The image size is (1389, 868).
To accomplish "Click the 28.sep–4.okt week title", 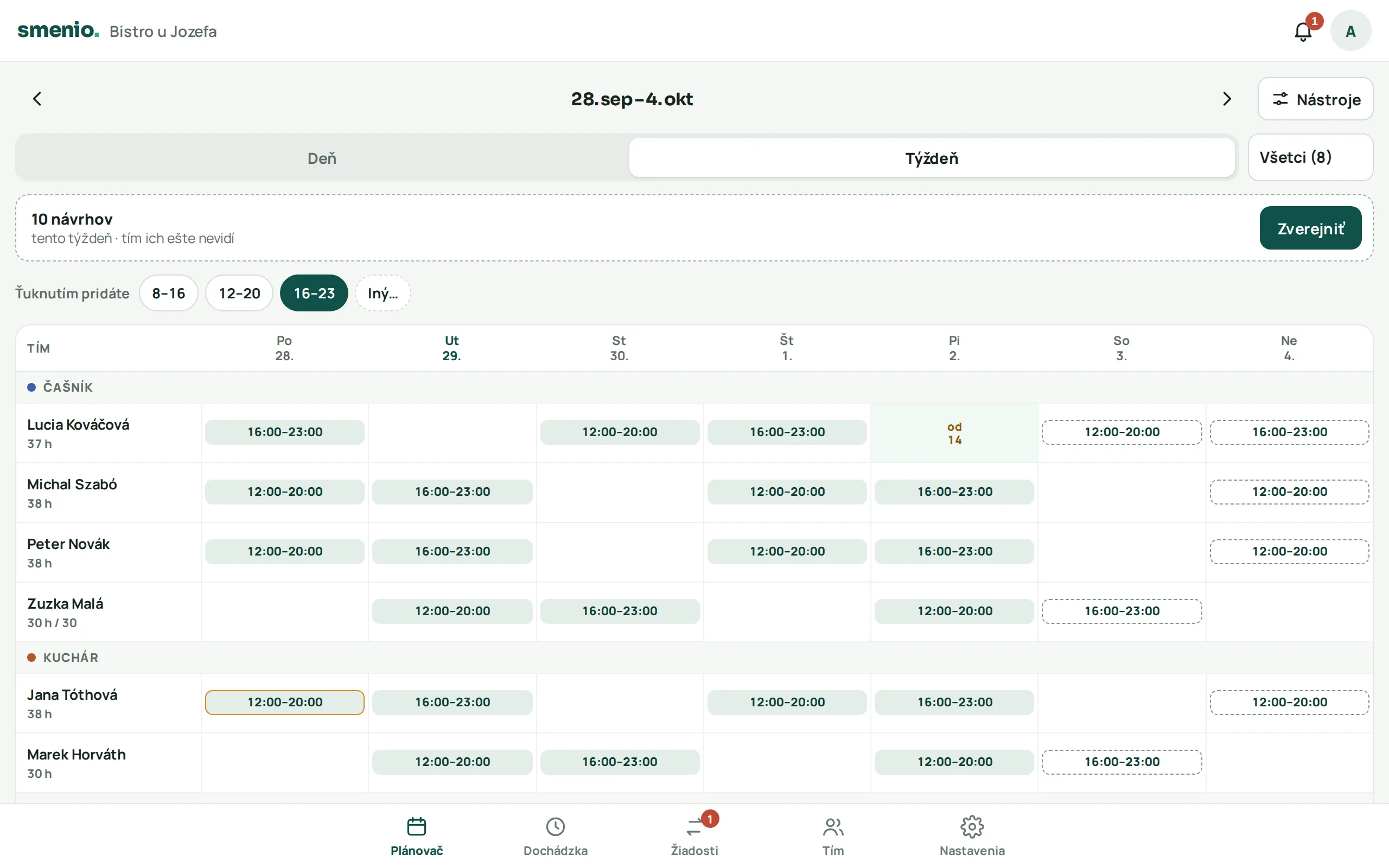I will pyautogui.click(x=632, y=99).
